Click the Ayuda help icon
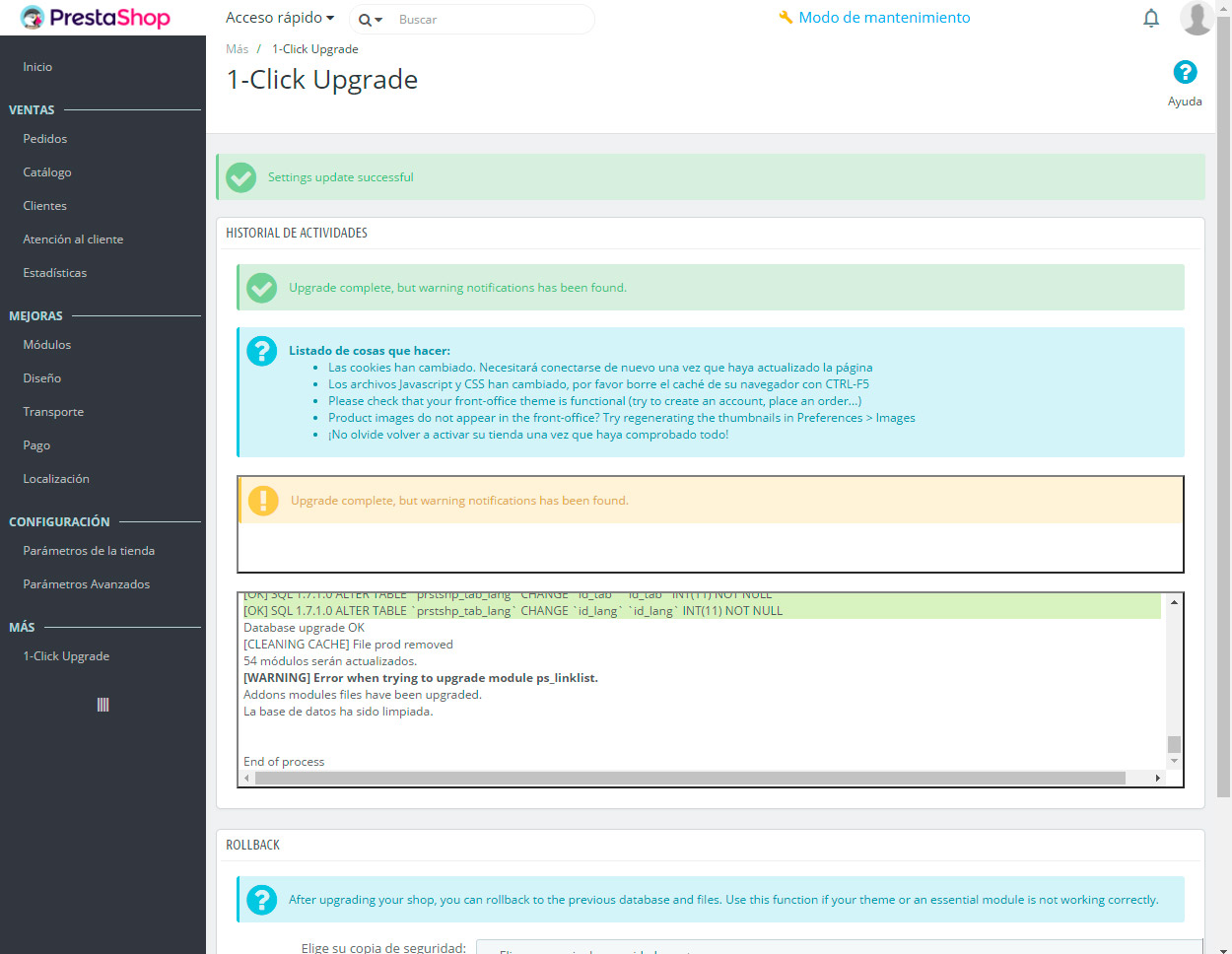1232x954 pixels. click(1185, 72)
